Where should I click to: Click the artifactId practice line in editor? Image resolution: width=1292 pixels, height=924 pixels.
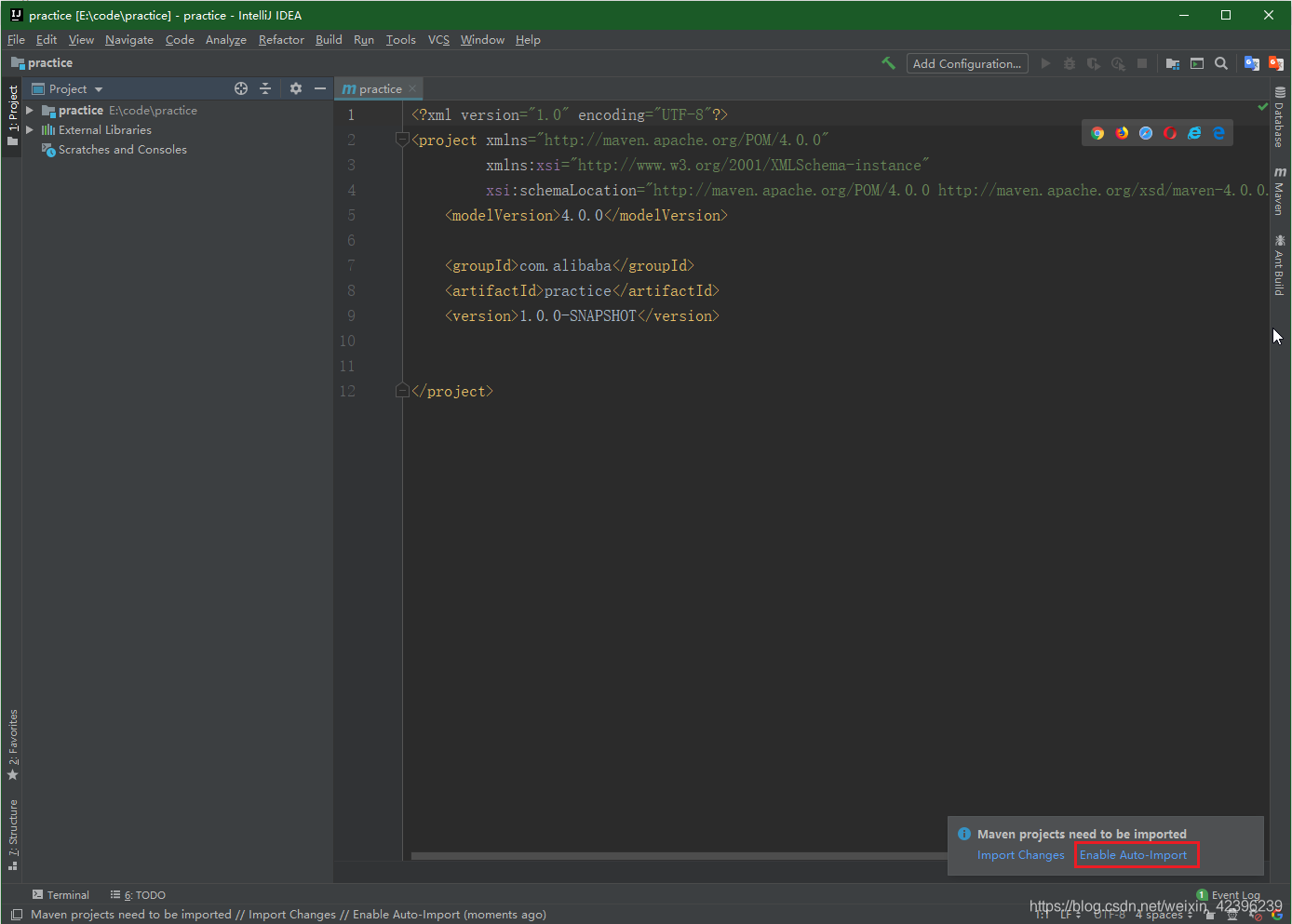click(x=582, y=290)
